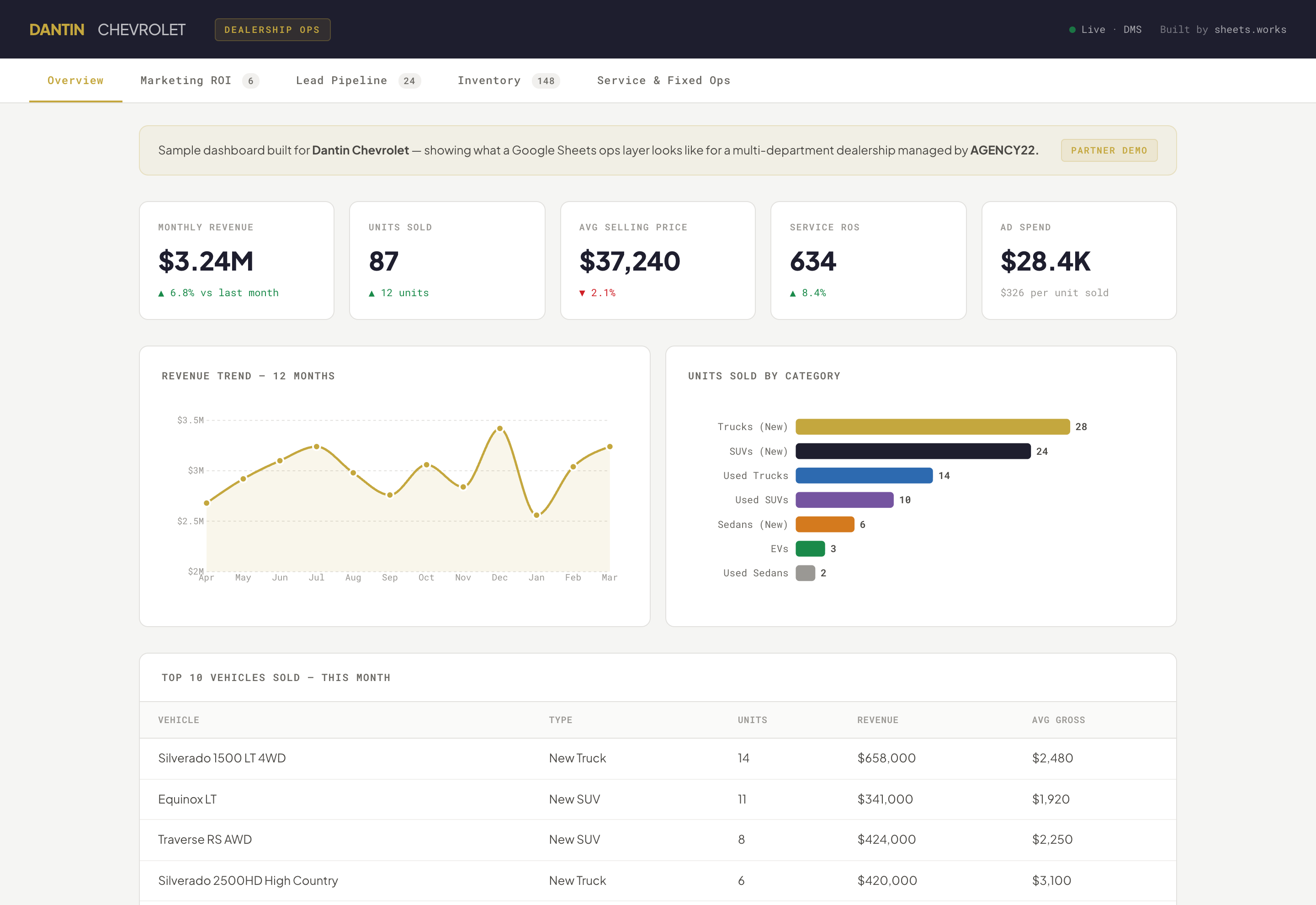Image resolution: width=1316 pixels, height=905 pixels.
Task: Click the Avg Selling Price card
Action: tap(658, 260)
